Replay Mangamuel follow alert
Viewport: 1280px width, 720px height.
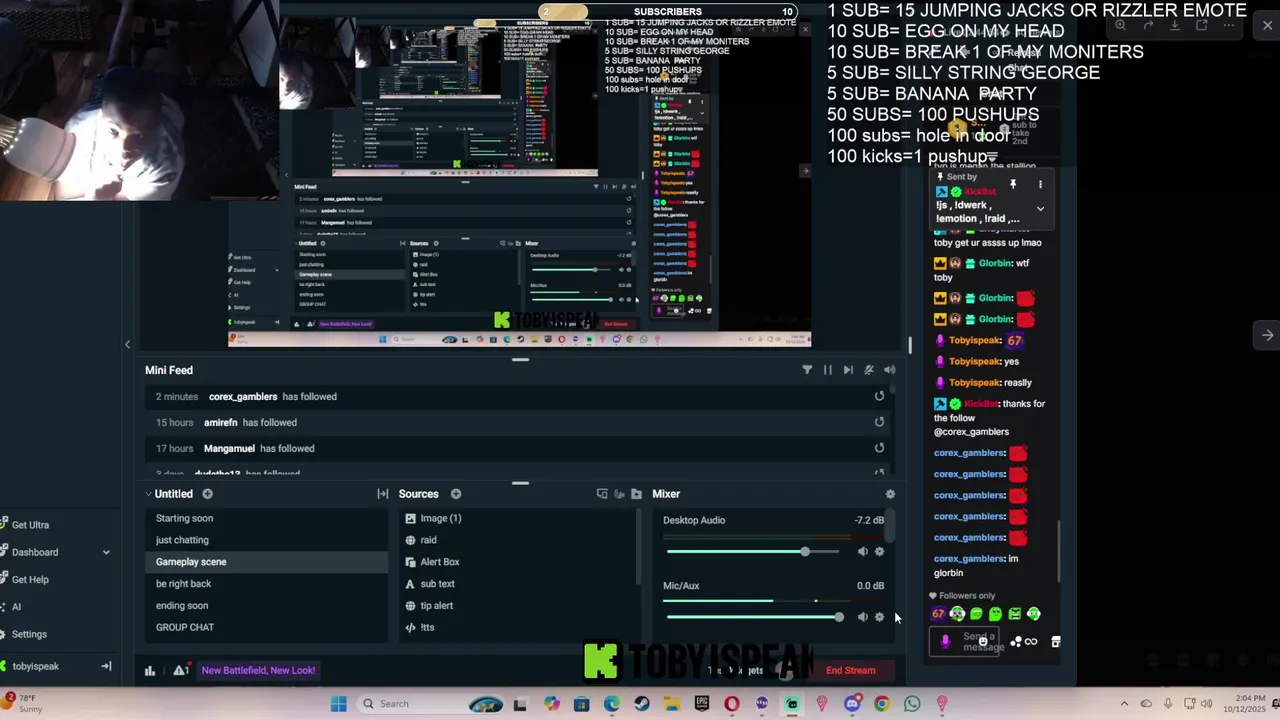879,449
